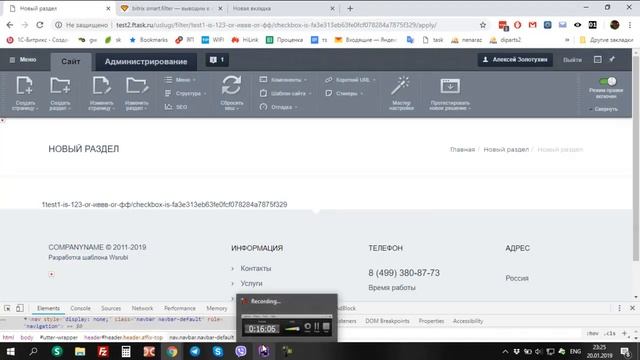Open Calculator from taskbar

[126, 351]
